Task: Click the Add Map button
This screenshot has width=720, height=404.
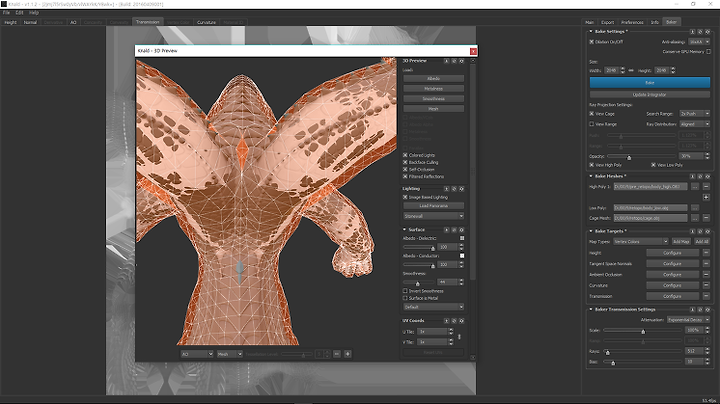Action: point(681,241)
